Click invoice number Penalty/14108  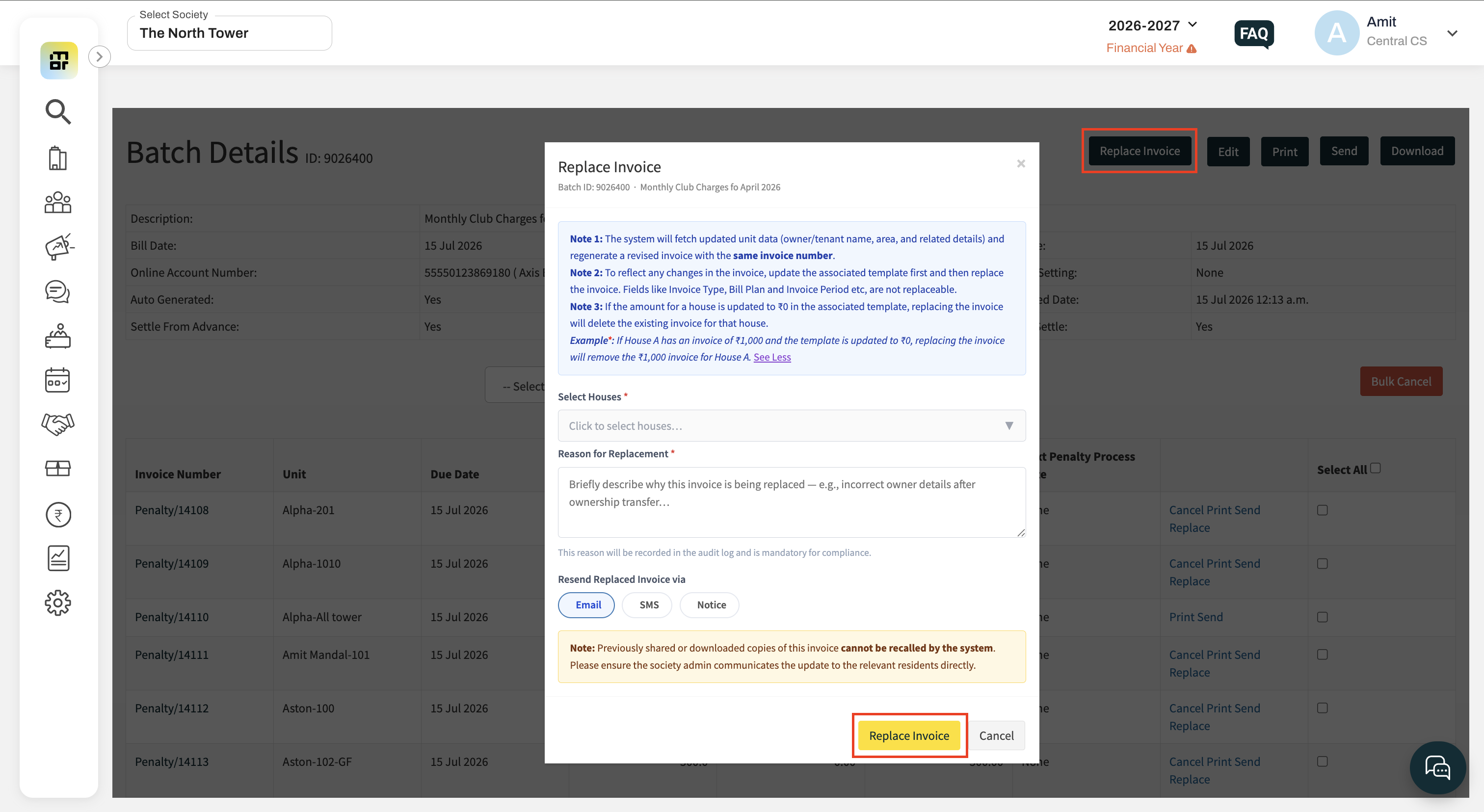click(172, 510)
